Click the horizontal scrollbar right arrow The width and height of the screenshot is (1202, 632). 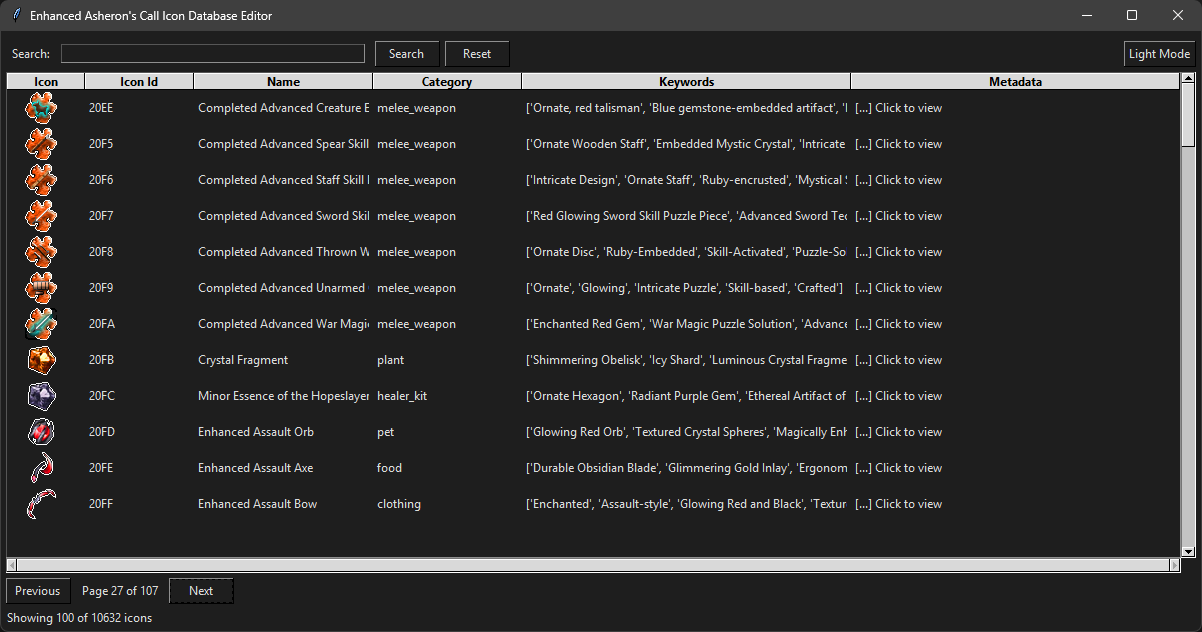pos(1173,565)
